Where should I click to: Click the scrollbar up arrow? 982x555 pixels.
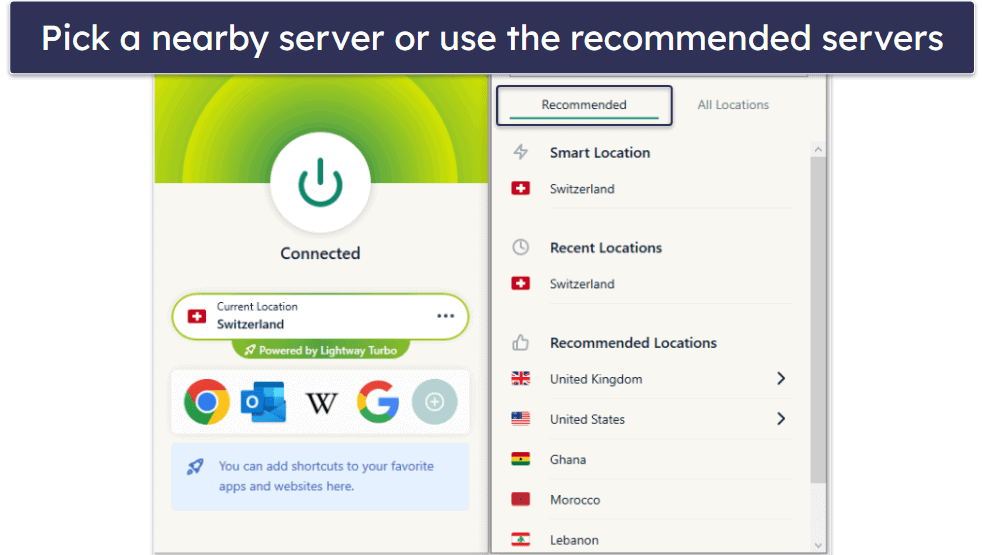click(818, 150)
